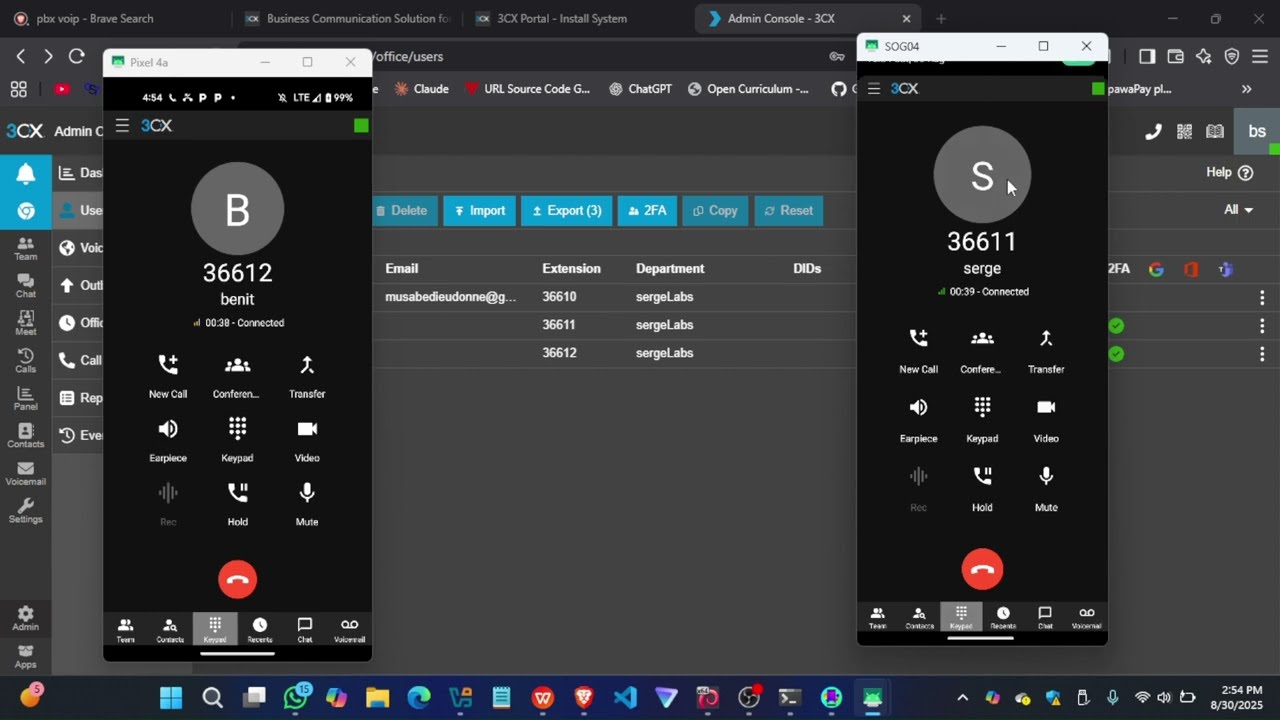This screenshot has height=720, width=1280.
Task: Tap Transfer in Pixel 4a window
Action: pos(307,376)
